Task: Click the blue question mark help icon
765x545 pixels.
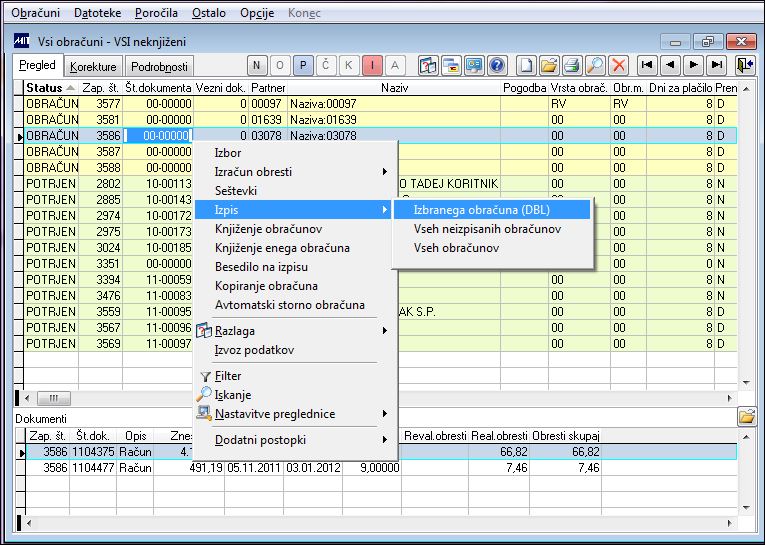Action: pyautogui.click(x=497, y=65)
